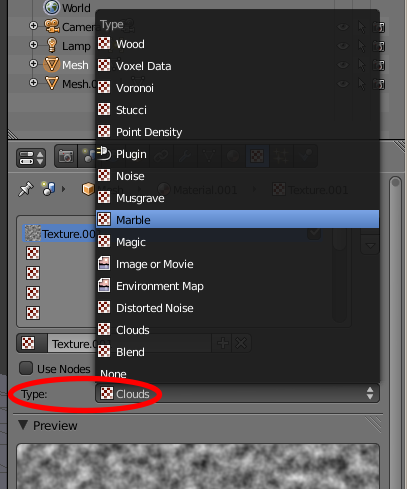Click the World label in outliner

76,8
